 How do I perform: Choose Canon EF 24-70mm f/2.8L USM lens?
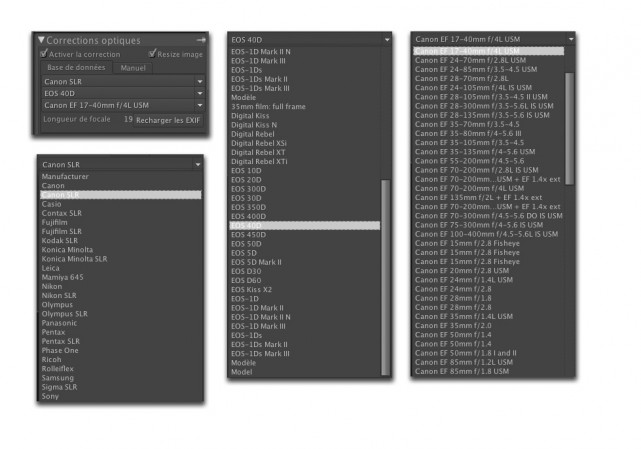click(x=471, y=60)
